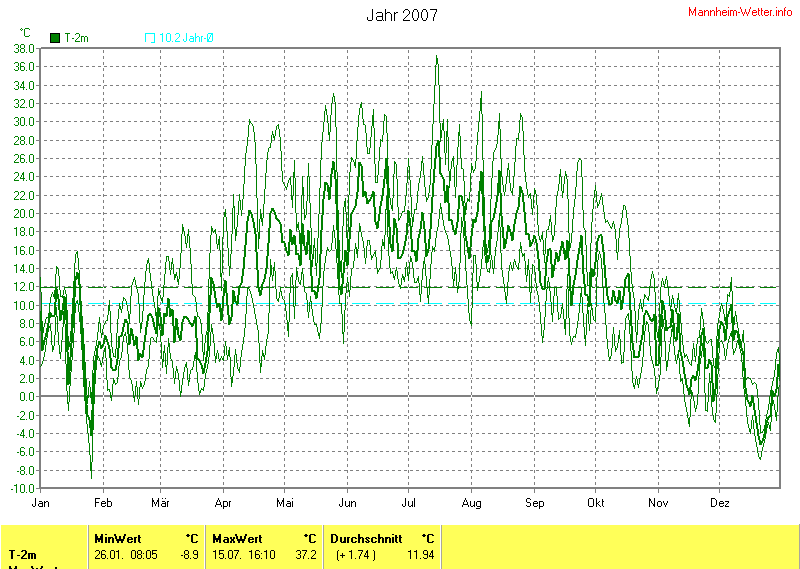Click the Durchschnitt column header
This screenshot has width=800, height=569.
[366, 538]
